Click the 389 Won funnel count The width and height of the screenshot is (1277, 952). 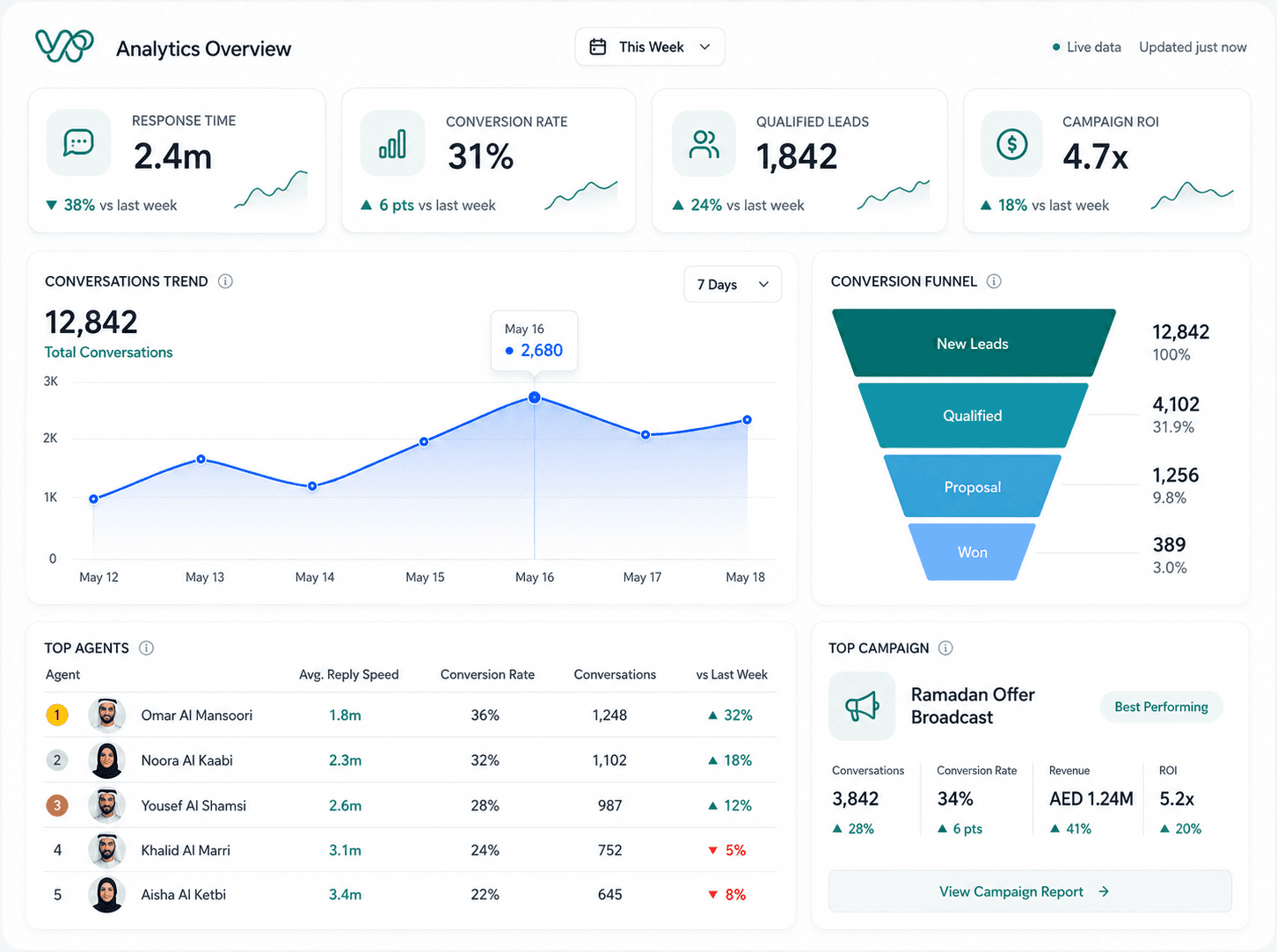click(1169, 545)
